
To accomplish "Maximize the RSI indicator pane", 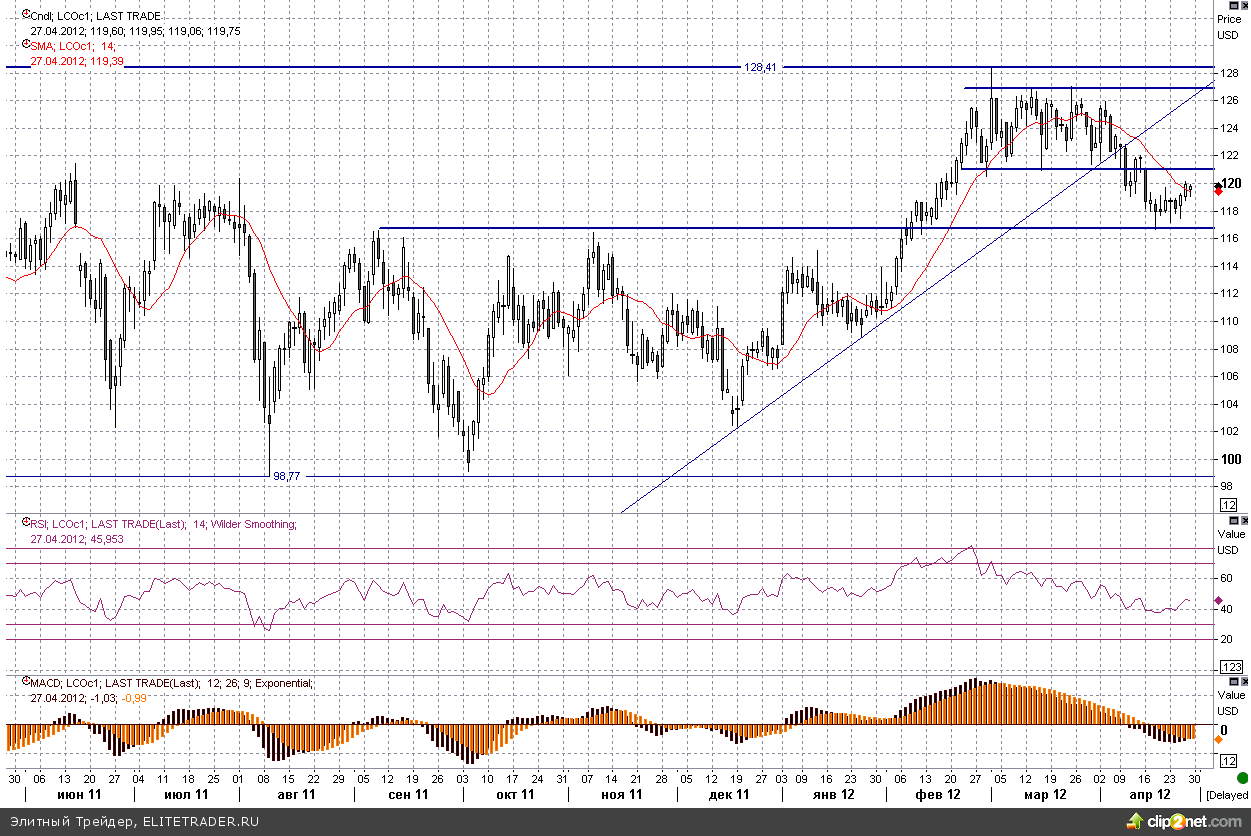I will [1232, 521].
